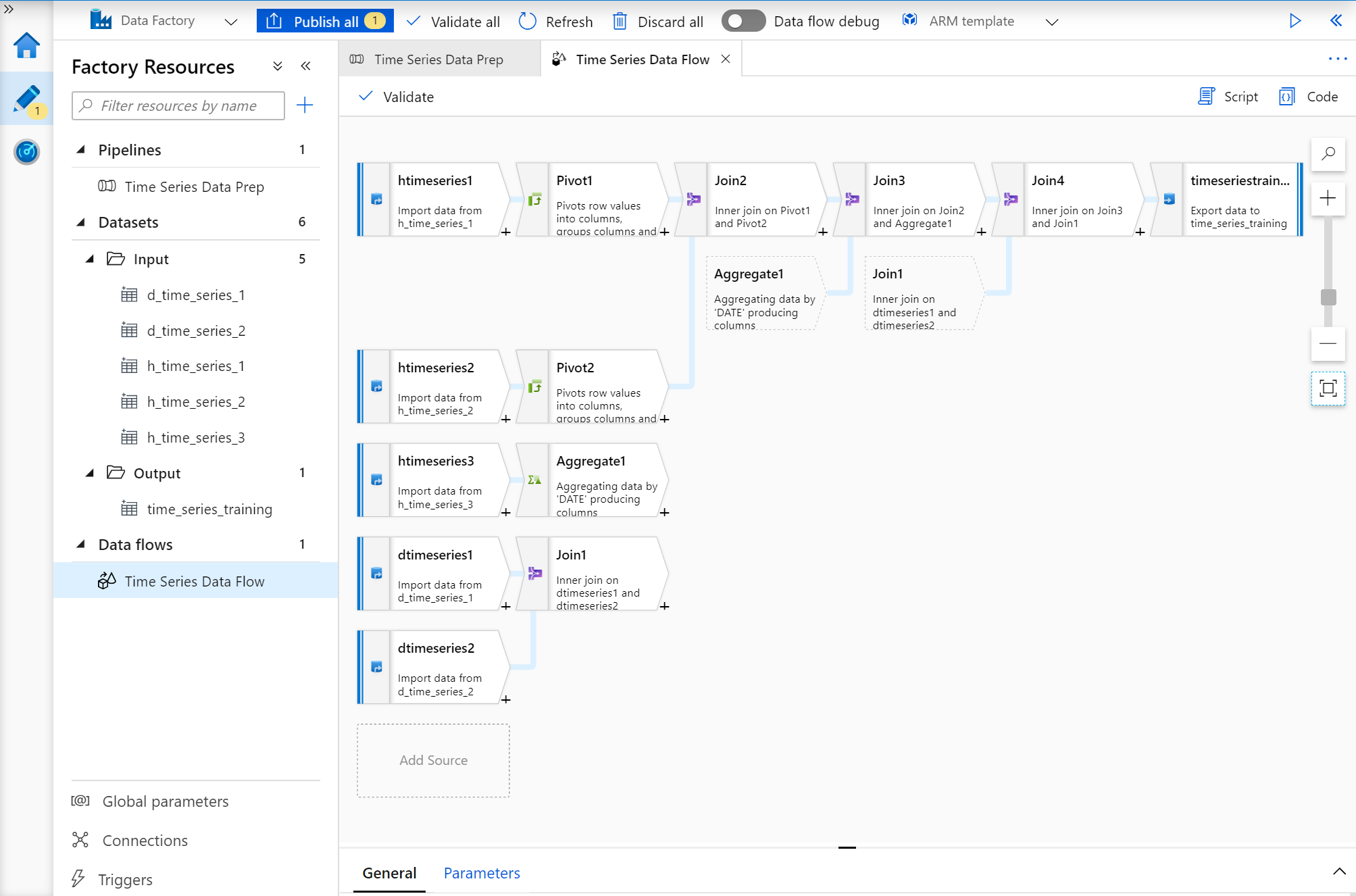
Task: Select the Script view option
Action: (x=1228, y=96)
